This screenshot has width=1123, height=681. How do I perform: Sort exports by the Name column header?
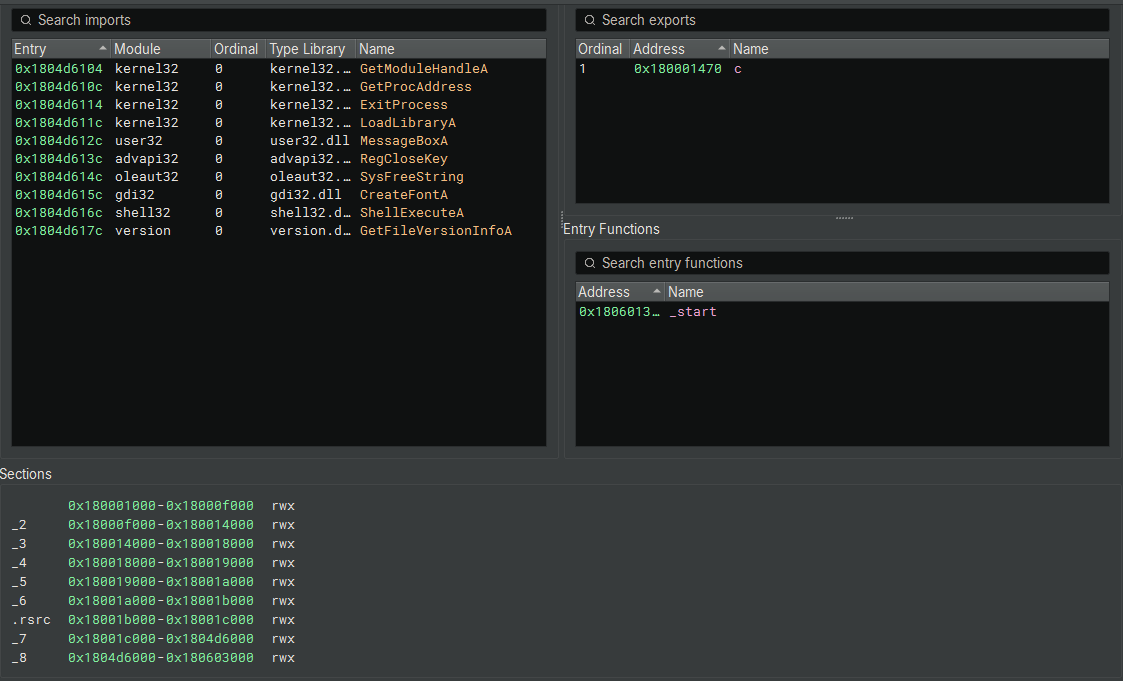point(750,48)
